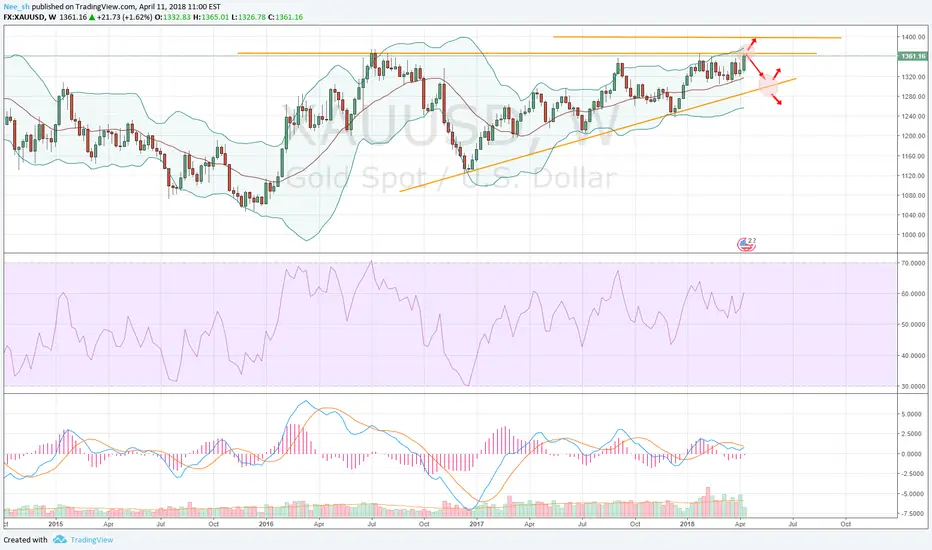Click the H:1365.01 high value
Screen dimensions: 932x550
point(211,17)
